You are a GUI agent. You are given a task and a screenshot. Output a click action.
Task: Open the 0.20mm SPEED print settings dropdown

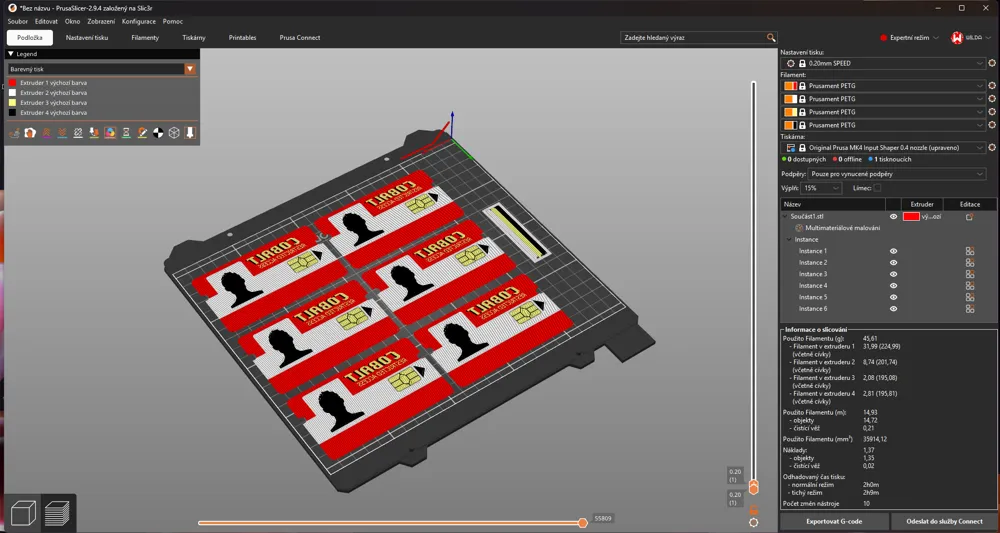tap(885, 63)
